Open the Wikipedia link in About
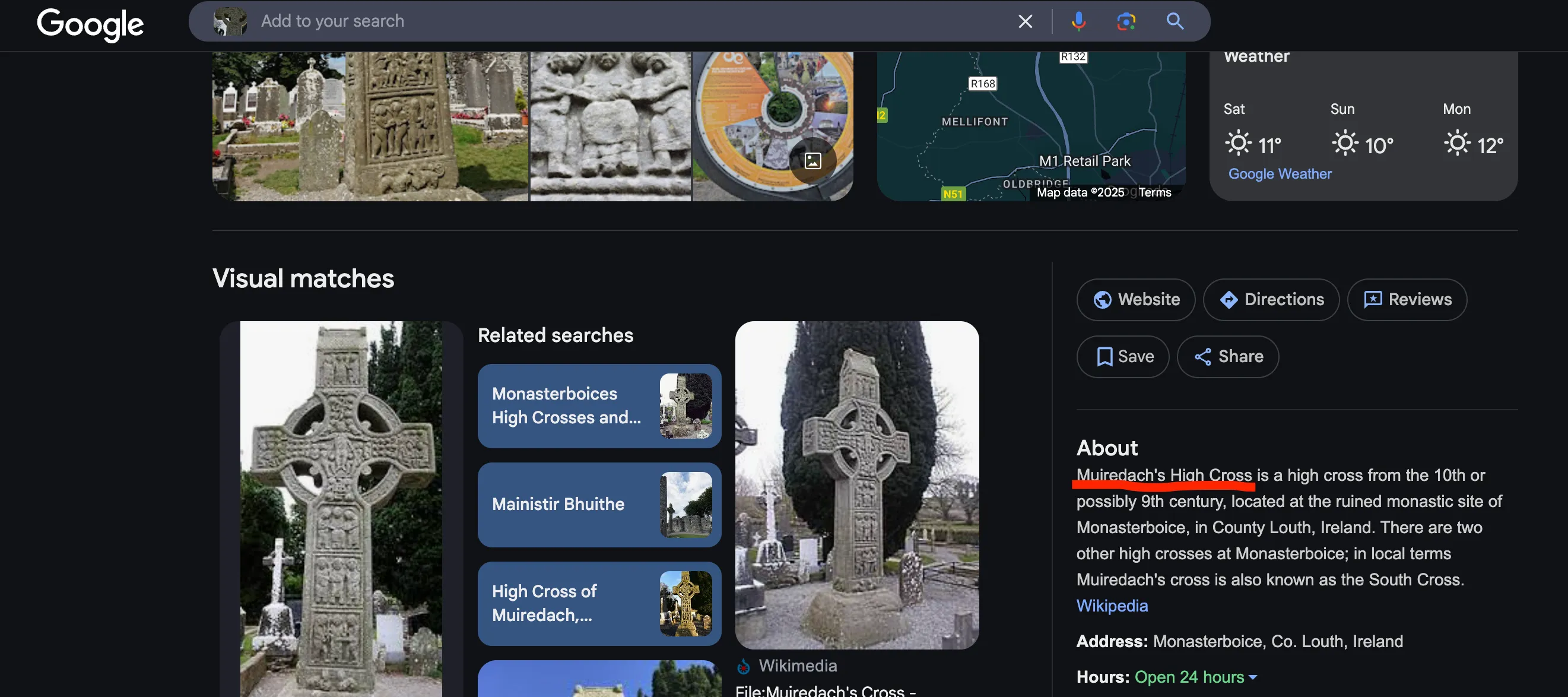This screenshot has height=697, width=1568. (1112, 606)
